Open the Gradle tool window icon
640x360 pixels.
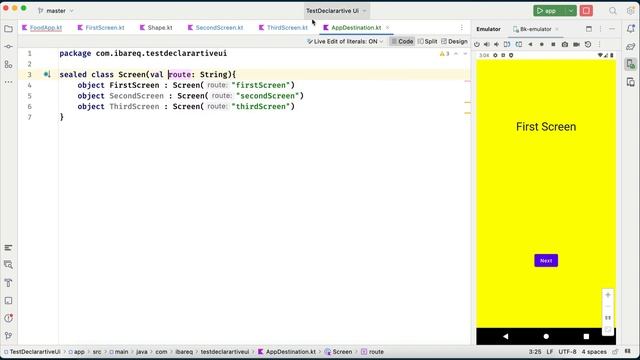(631, 47)
